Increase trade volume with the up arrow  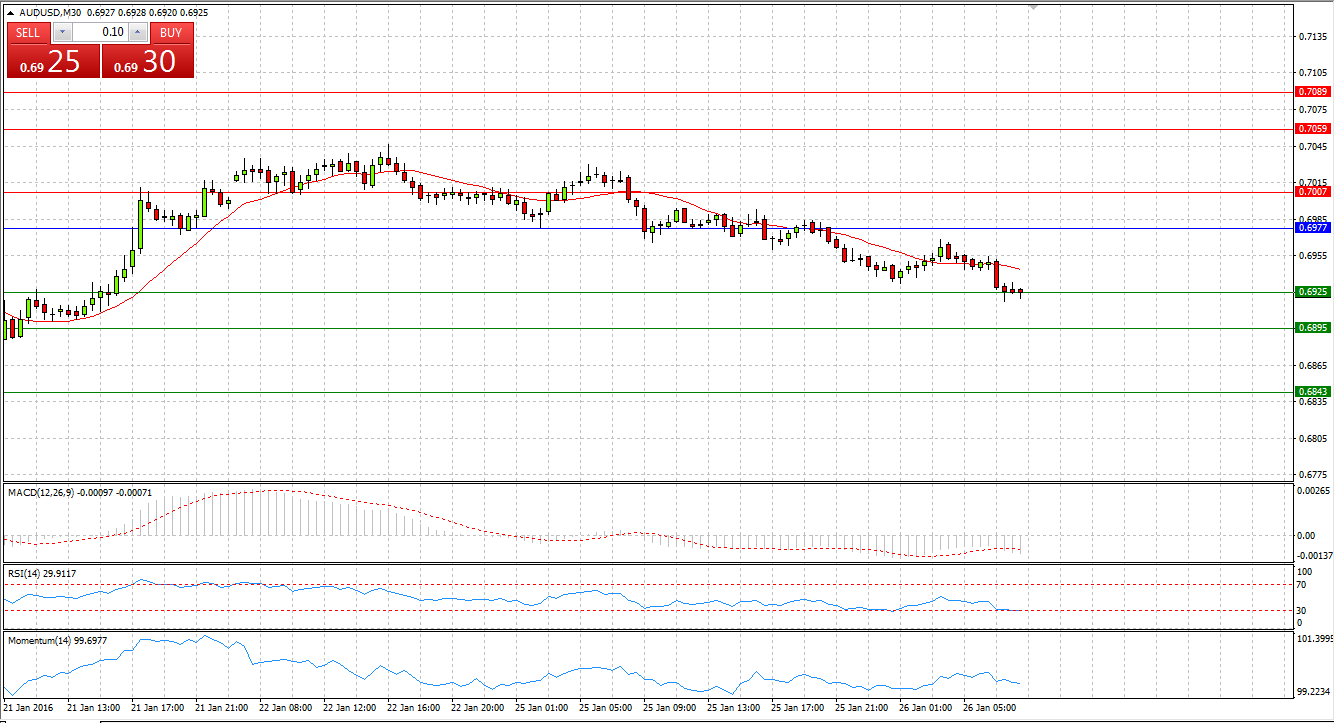[138, 32]
